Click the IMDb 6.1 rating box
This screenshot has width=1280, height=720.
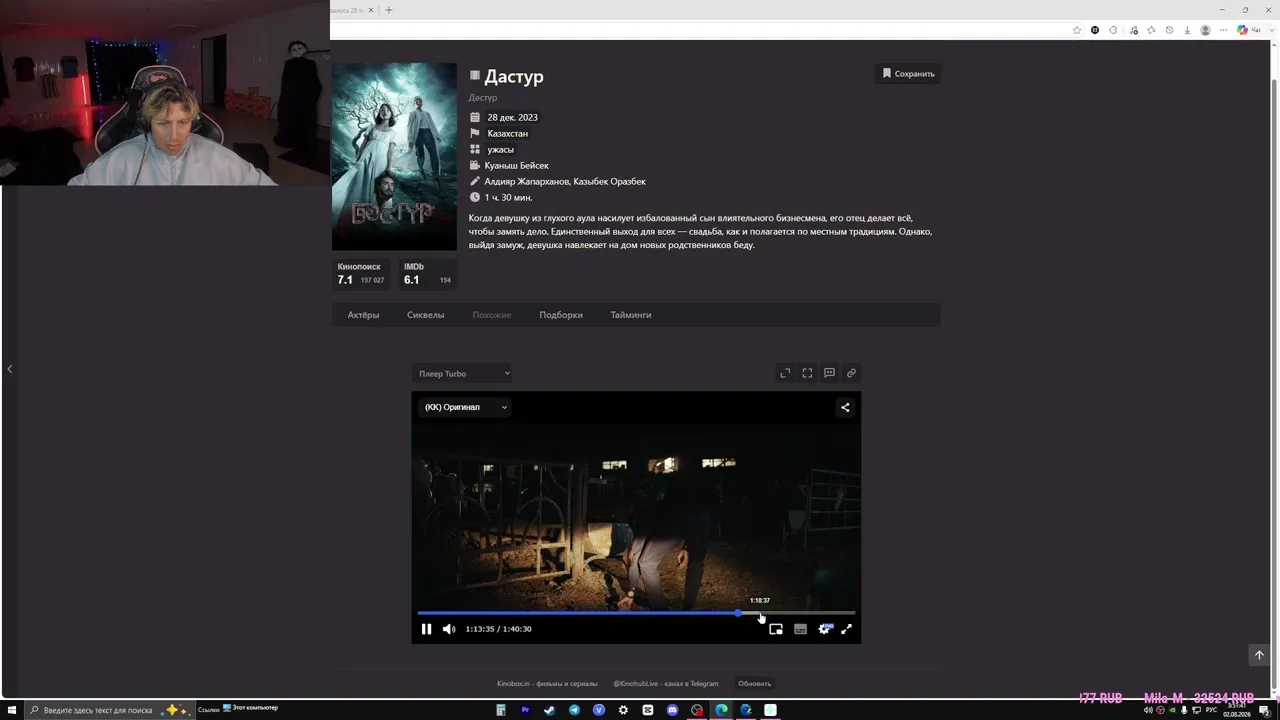click(427, 274)
